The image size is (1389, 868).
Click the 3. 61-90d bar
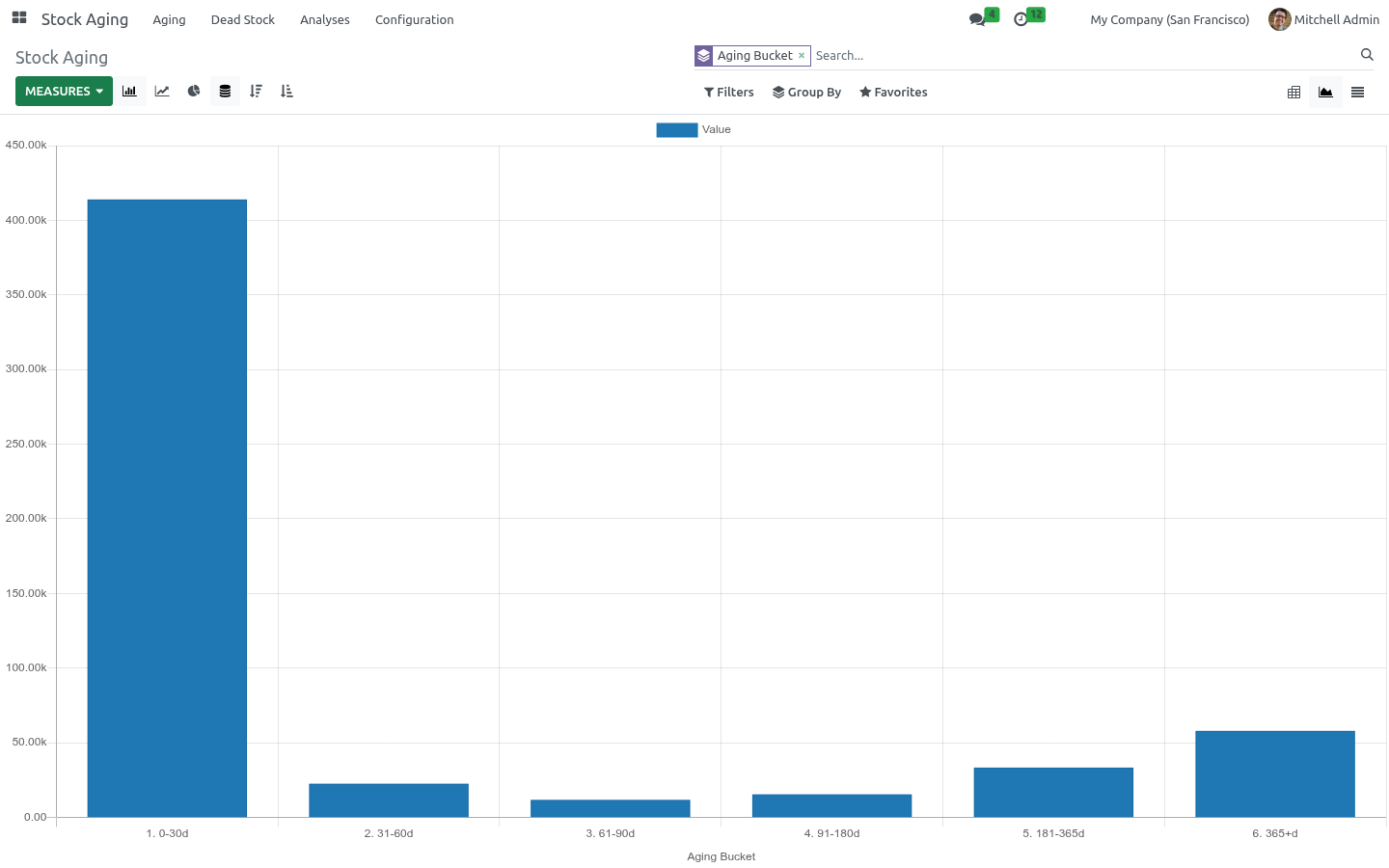611,808
